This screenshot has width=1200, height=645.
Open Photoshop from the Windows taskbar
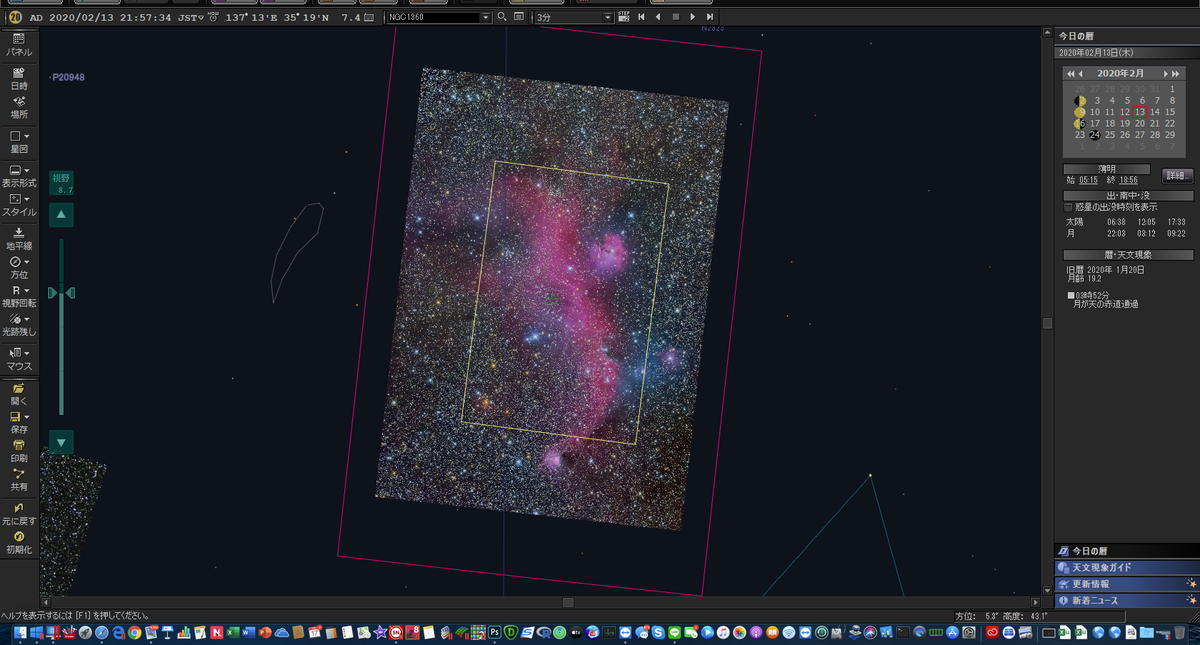[x=494, y=633]
